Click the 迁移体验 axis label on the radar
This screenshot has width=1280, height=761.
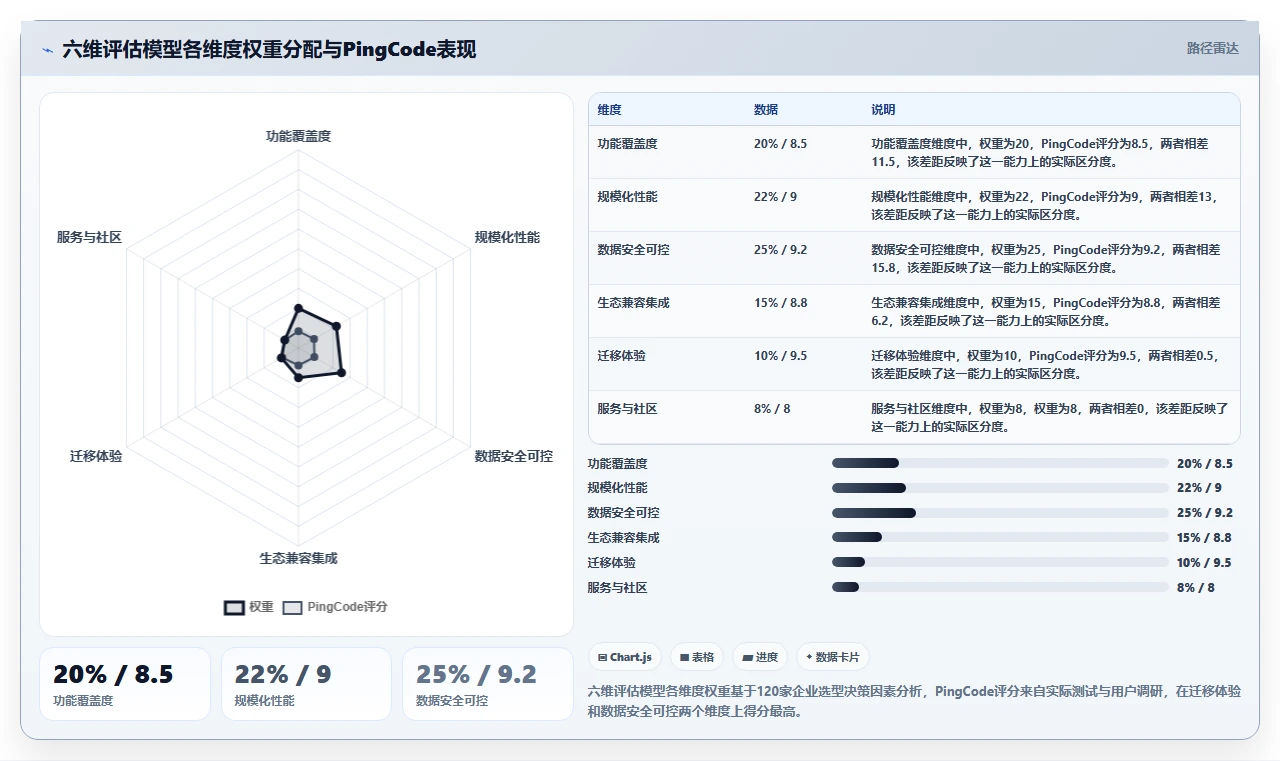point(96,456)
